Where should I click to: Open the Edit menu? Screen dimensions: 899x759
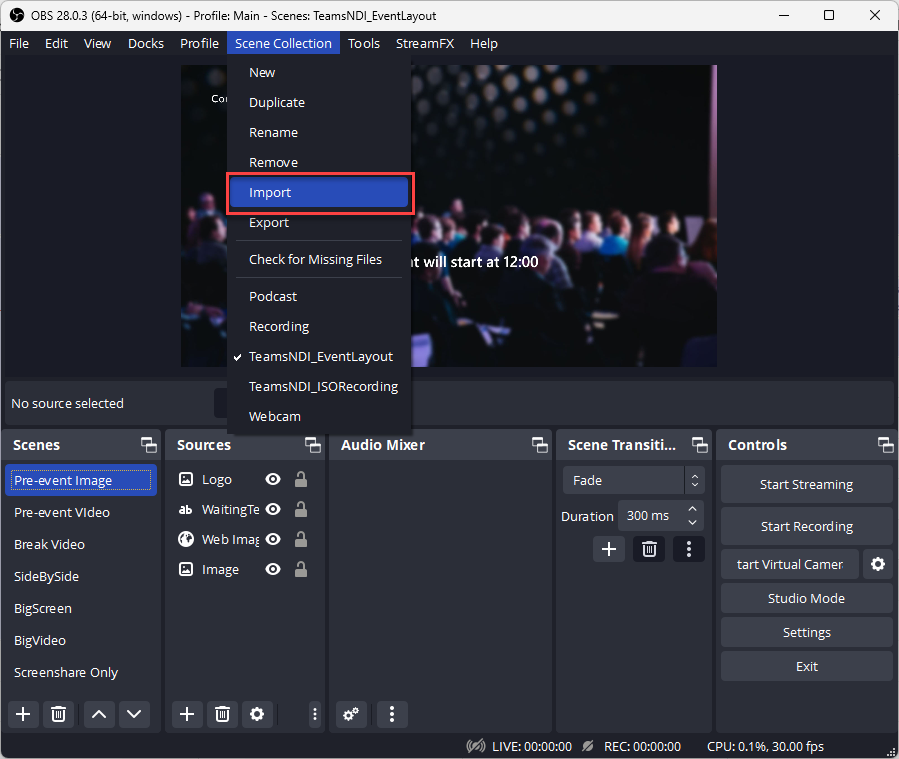click(56, 44)
